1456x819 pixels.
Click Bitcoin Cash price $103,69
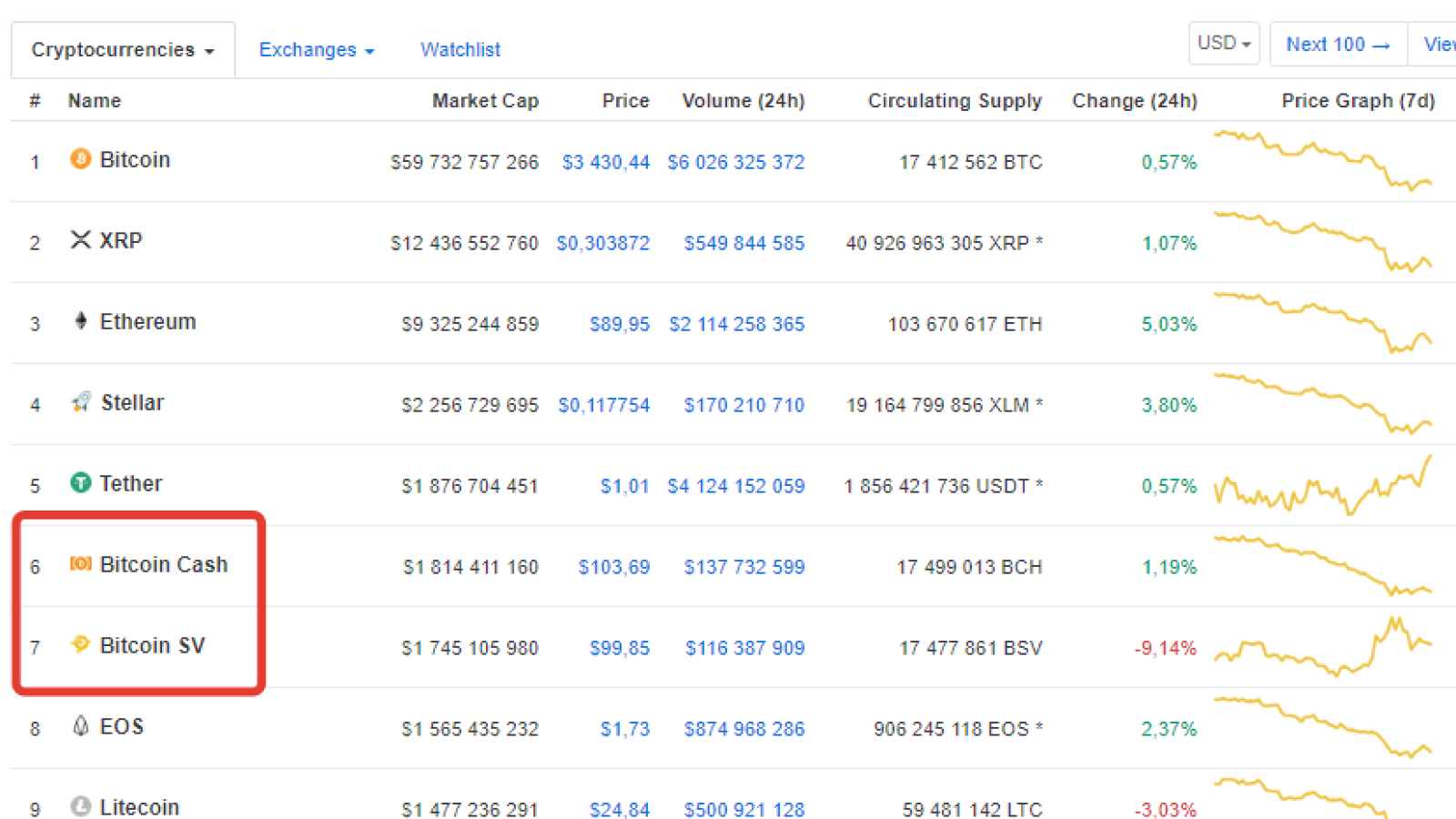point(614,568)
